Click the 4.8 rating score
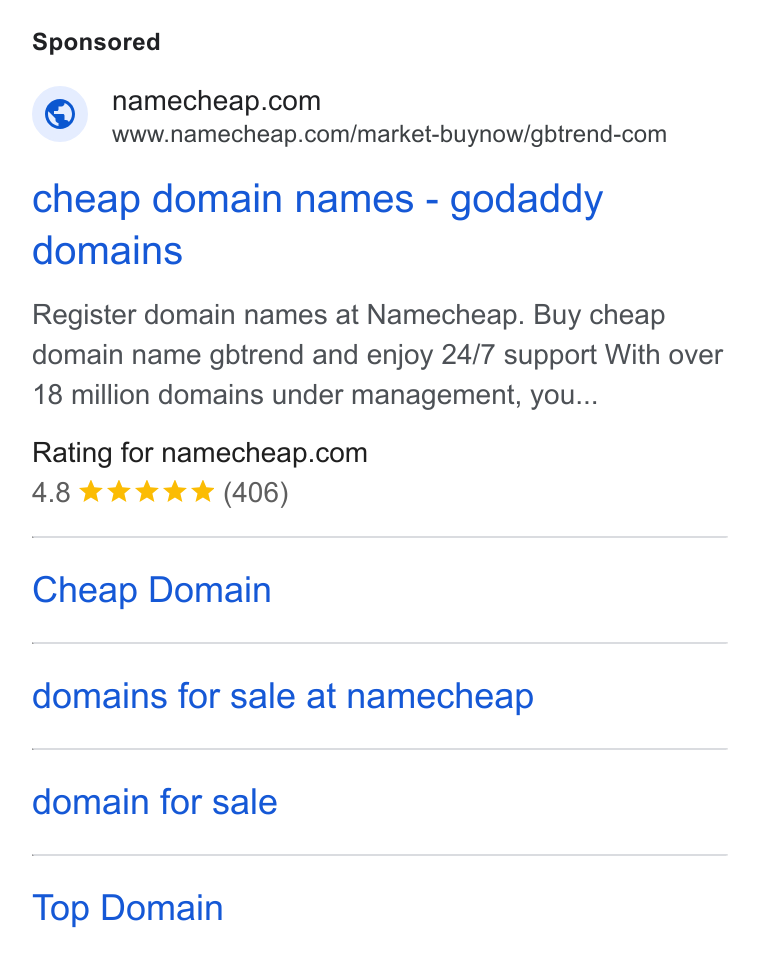This screenshot has width=760, height=960. 51,492
